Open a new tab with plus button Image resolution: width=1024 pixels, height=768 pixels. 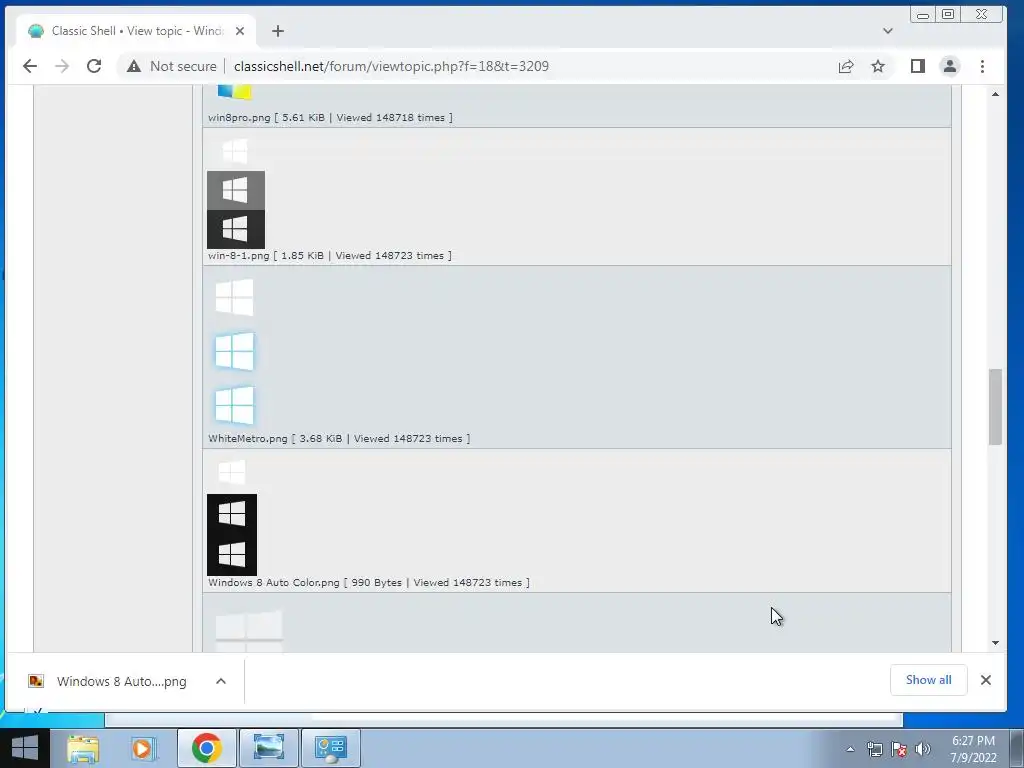278,31
